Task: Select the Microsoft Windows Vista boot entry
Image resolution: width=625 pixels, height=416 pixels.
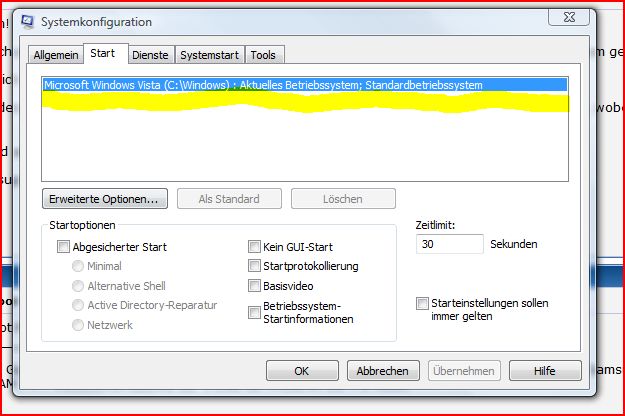Action: (305, 85)
